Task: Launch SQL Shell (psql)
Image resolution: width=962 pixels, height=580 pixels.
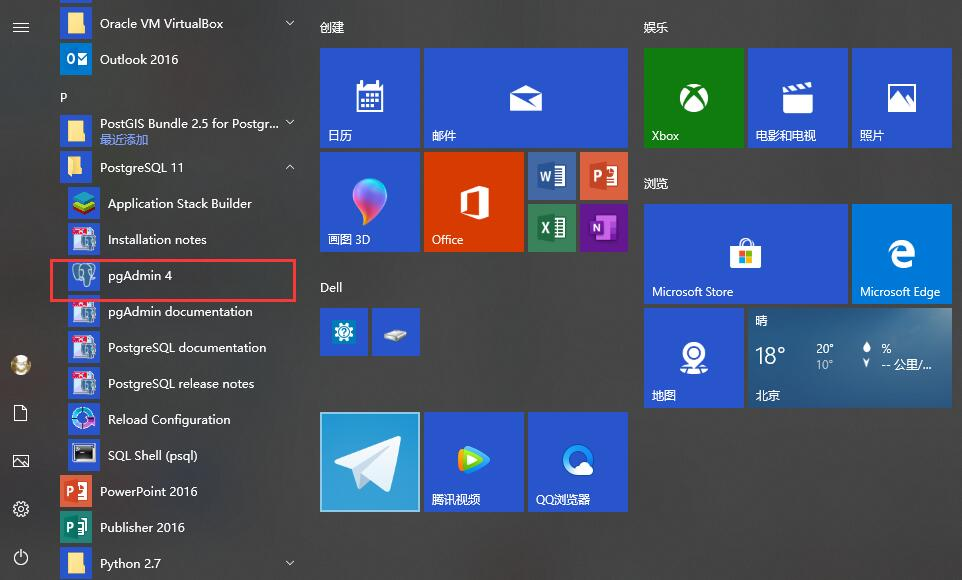Action: pos(182,455)
